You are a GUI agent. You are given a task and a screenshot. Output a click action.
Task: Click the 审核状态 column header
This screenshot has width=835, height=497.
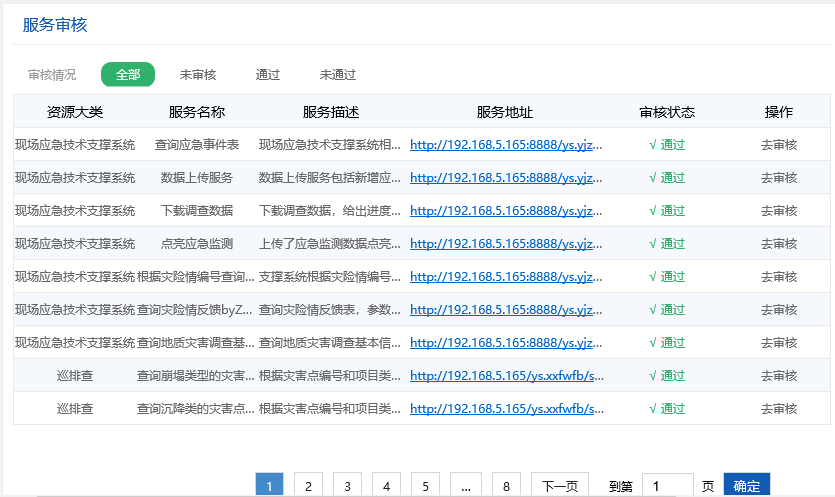tap(667, 112)
